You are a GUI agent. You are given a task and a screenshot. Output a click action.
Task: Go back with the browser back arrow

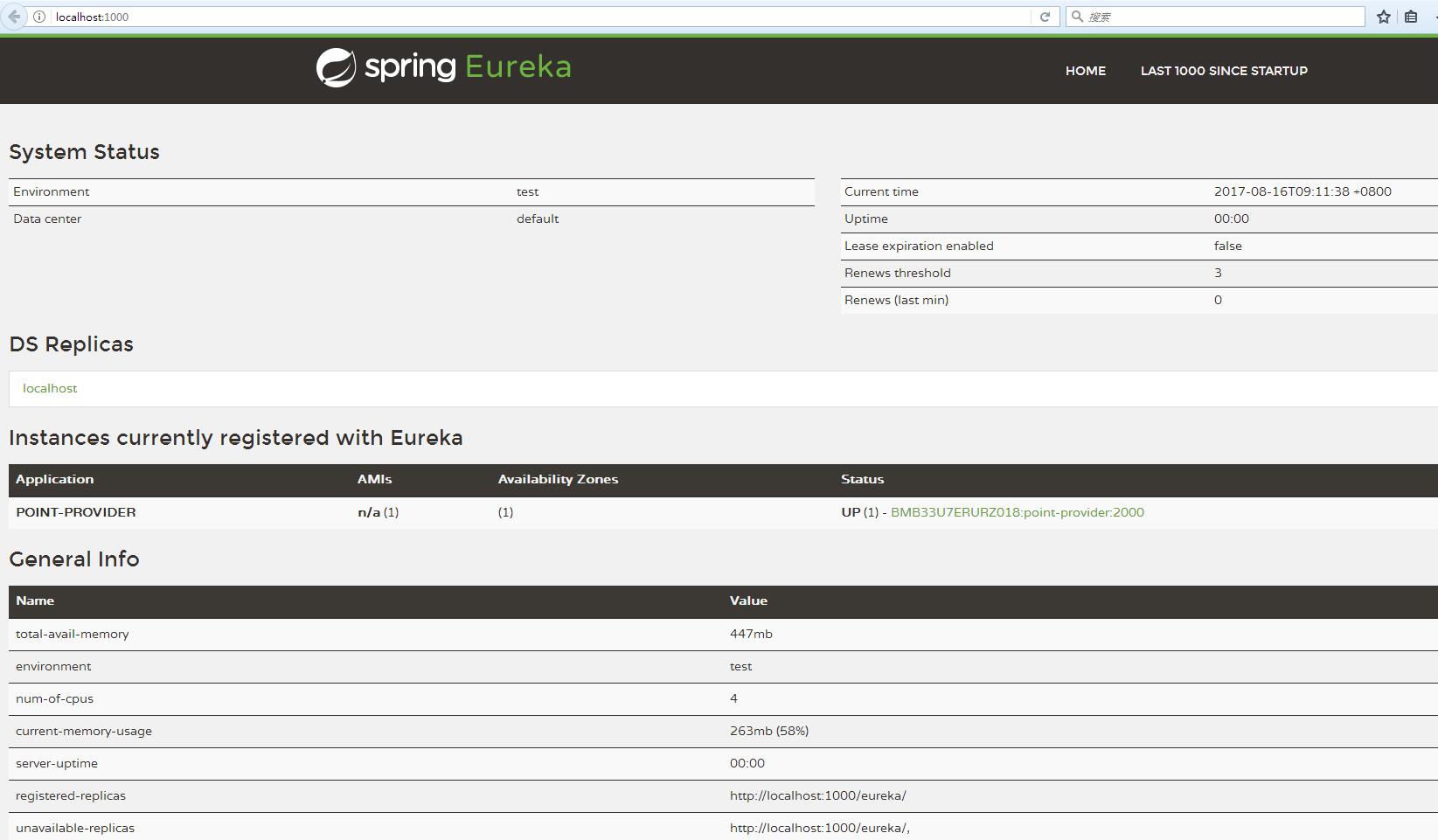pyautogui.click(x=13, y=17)
